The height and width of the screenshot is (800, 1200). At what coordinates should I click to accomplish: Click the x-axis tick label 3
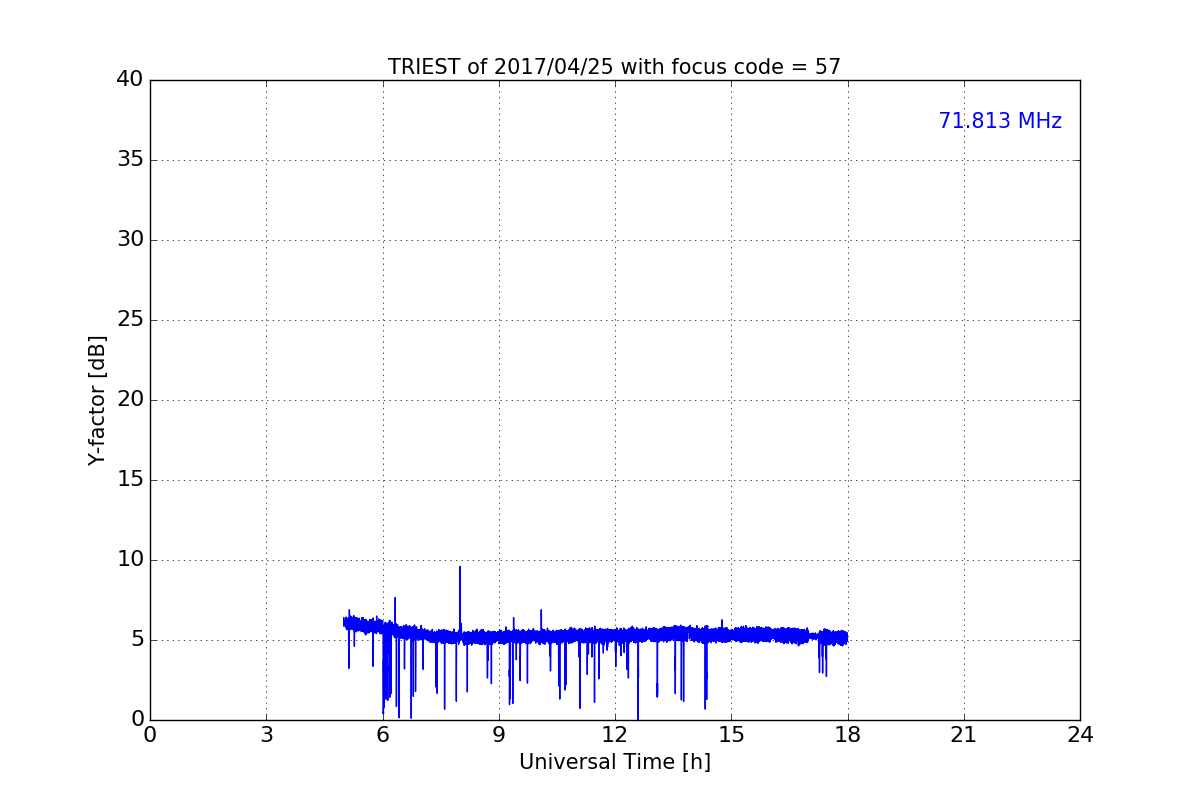266,735
